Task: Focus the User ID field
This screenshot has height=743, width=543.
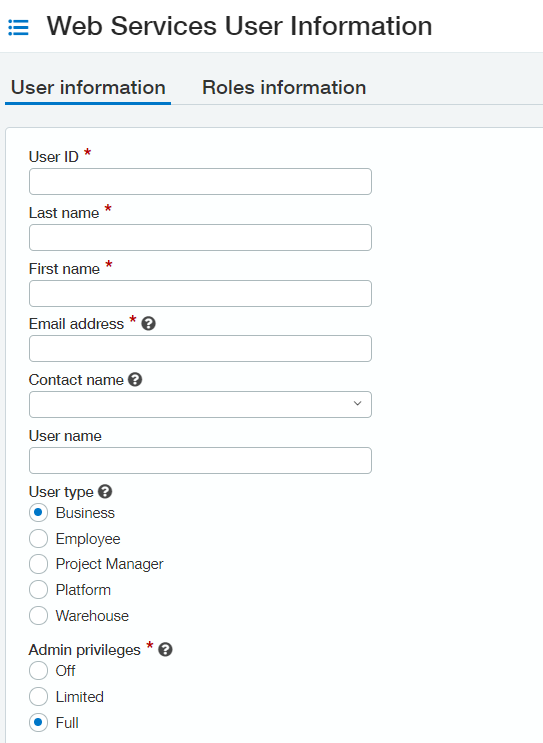Action: (x=200, y=181)
